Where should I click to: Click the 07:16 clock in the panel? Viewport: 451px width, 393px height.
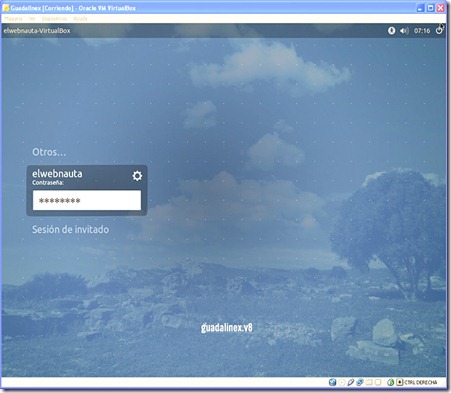coord(422,31)
